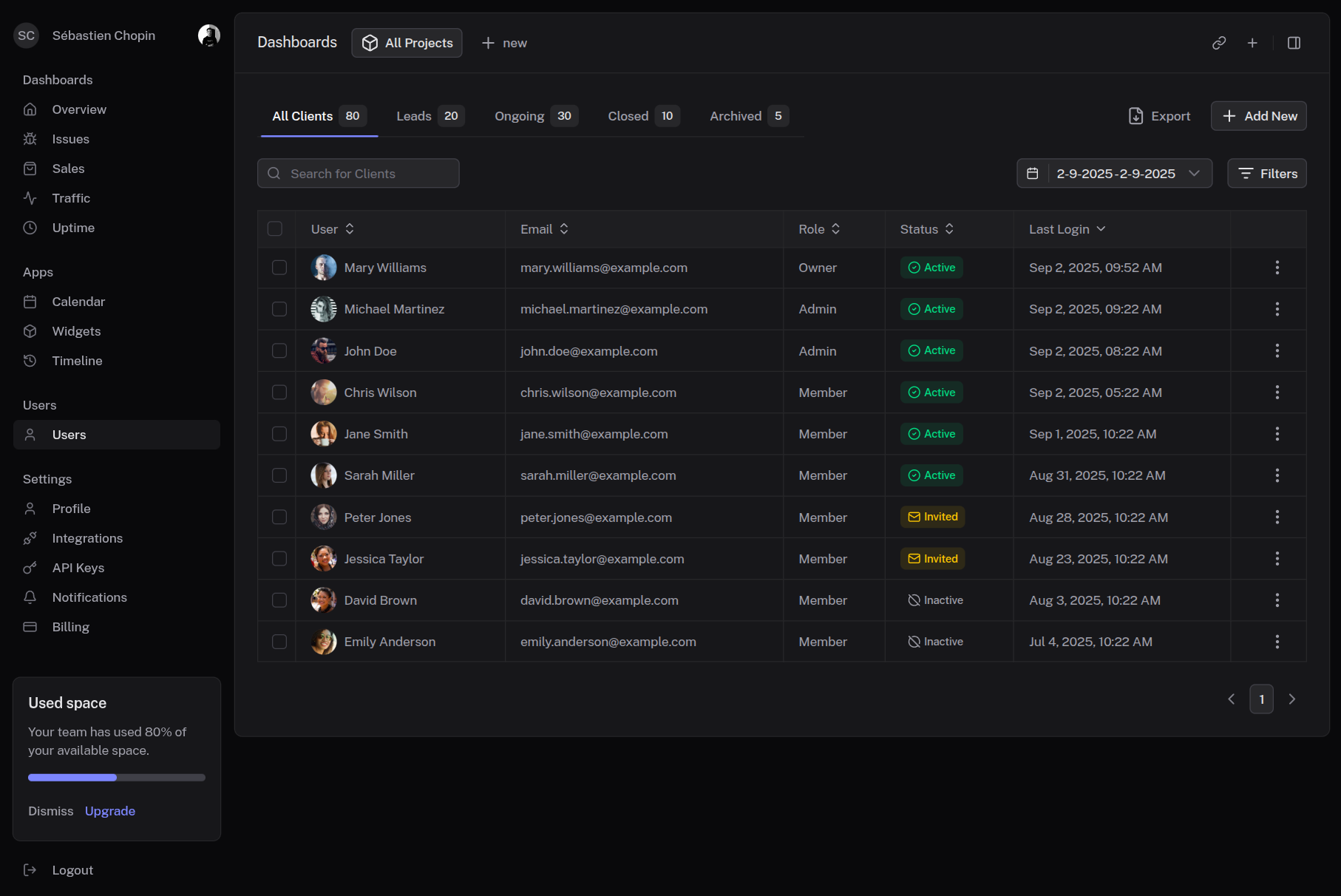Open the API Keys settings page
Screen dimensions: 1341x896
[x=78, y=568]
